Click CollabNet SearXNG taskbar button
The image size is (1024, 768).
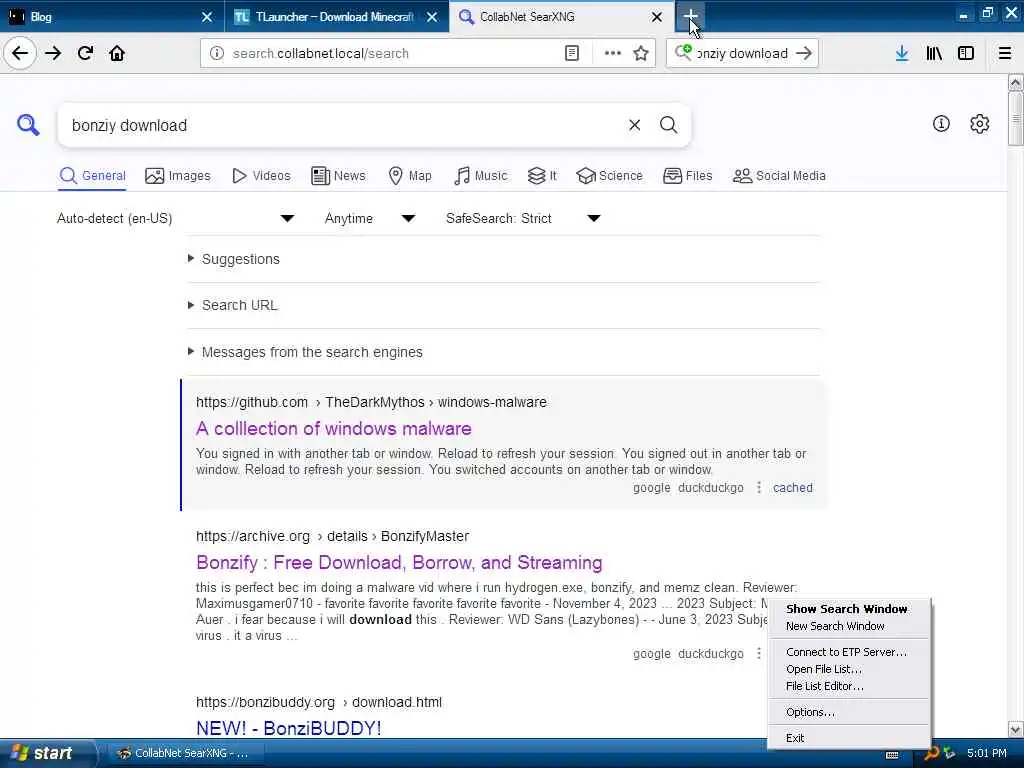(183, 753)
